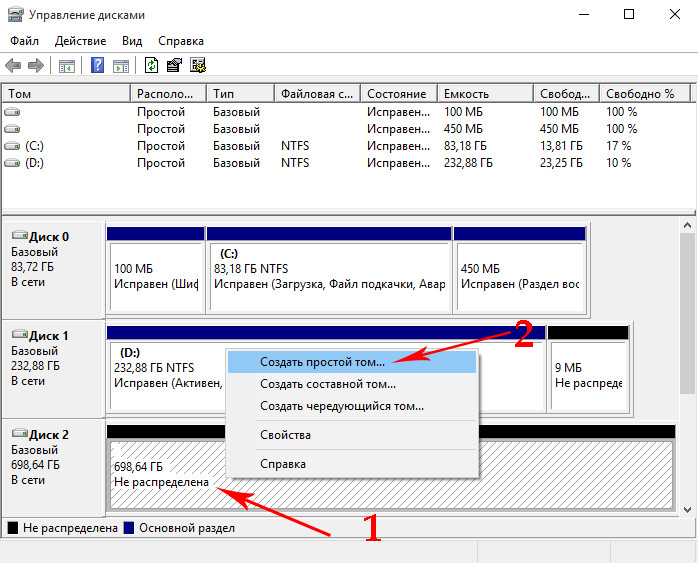The image size is (698, 563).
Task: Click the Диск 0 label panel
Action: coord(53,270)
